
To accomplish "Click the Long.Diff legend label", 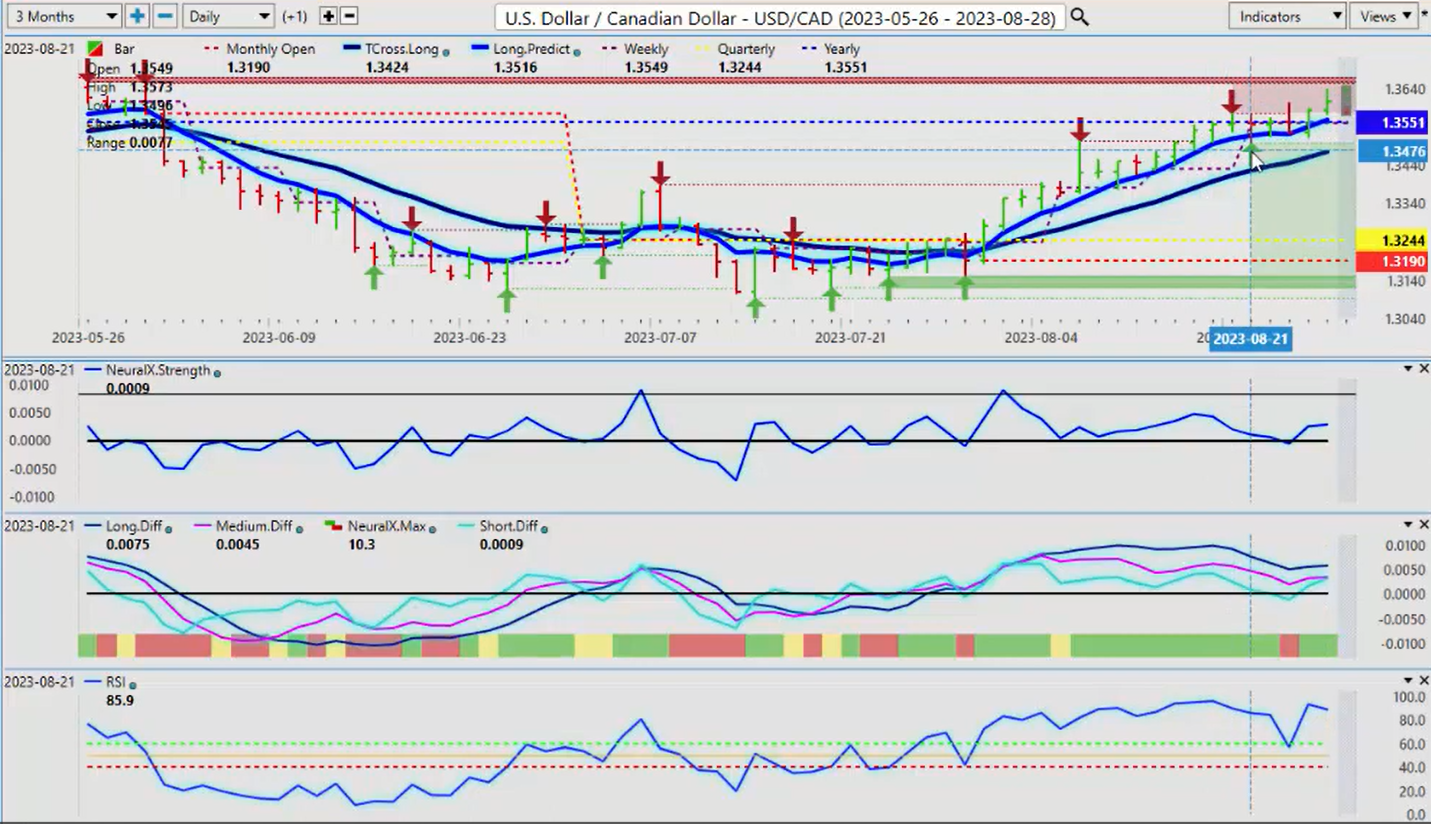I will coord(134,527).
